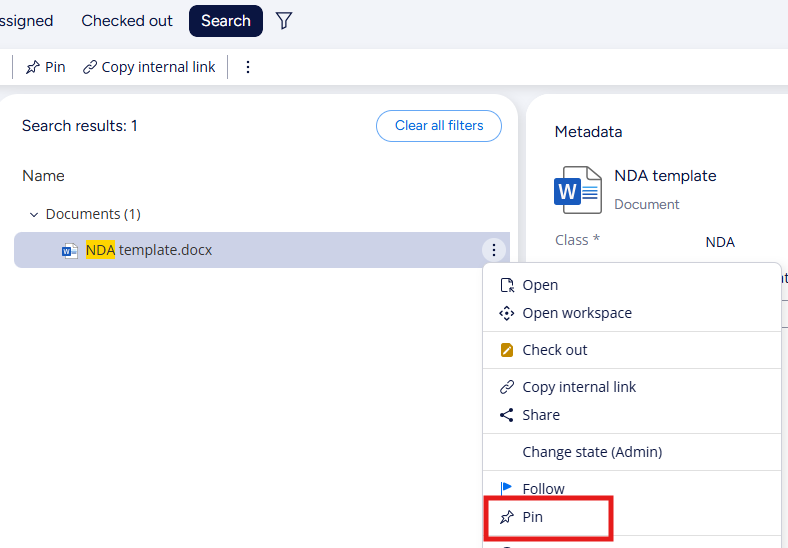Select Open workspace in context menu
The height and width of the screenshot is (548, 788).
tap(576, 313)
